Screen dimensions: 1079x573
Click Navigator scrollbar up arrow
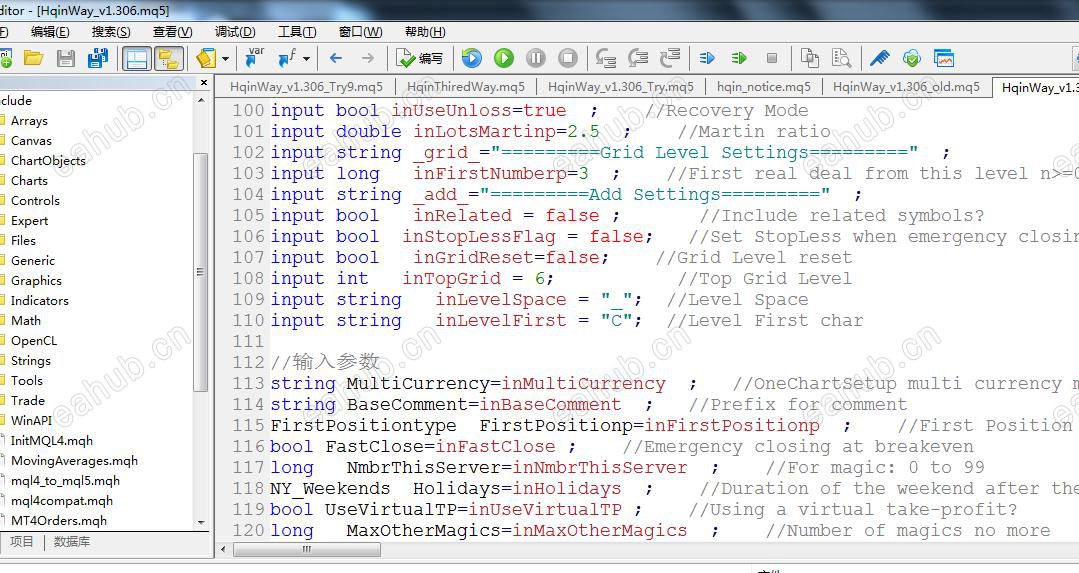(201, 100)
